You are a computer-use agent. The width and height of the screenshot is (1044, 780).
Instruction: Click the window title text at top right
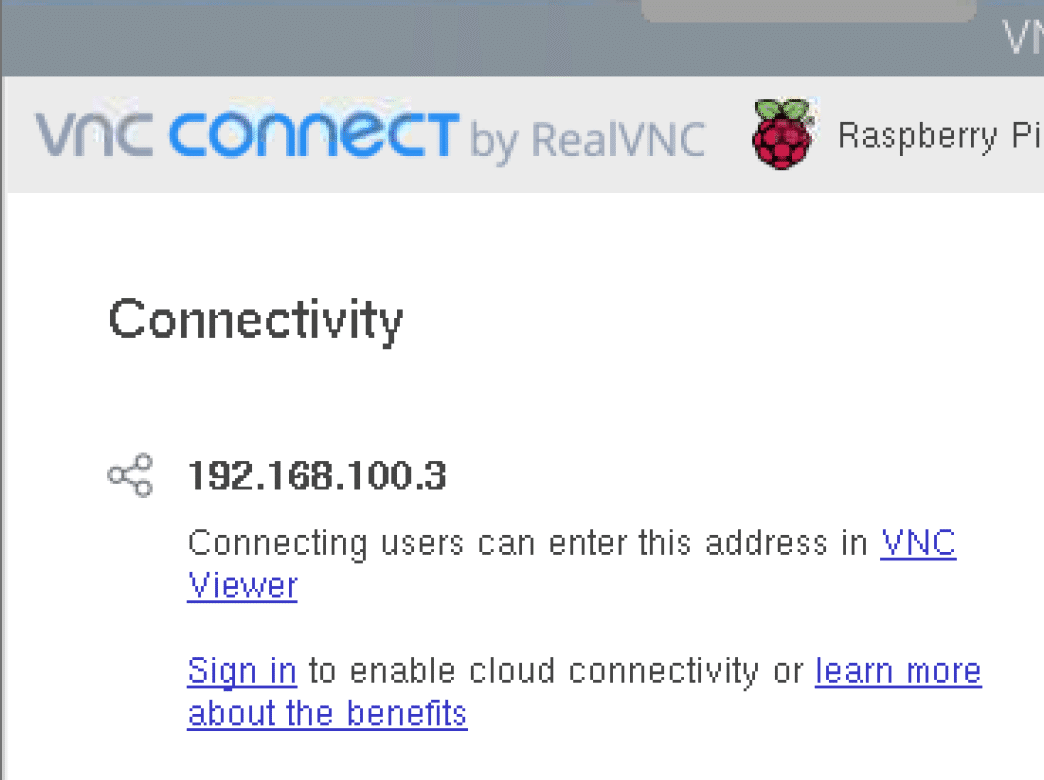[1023, 37]
